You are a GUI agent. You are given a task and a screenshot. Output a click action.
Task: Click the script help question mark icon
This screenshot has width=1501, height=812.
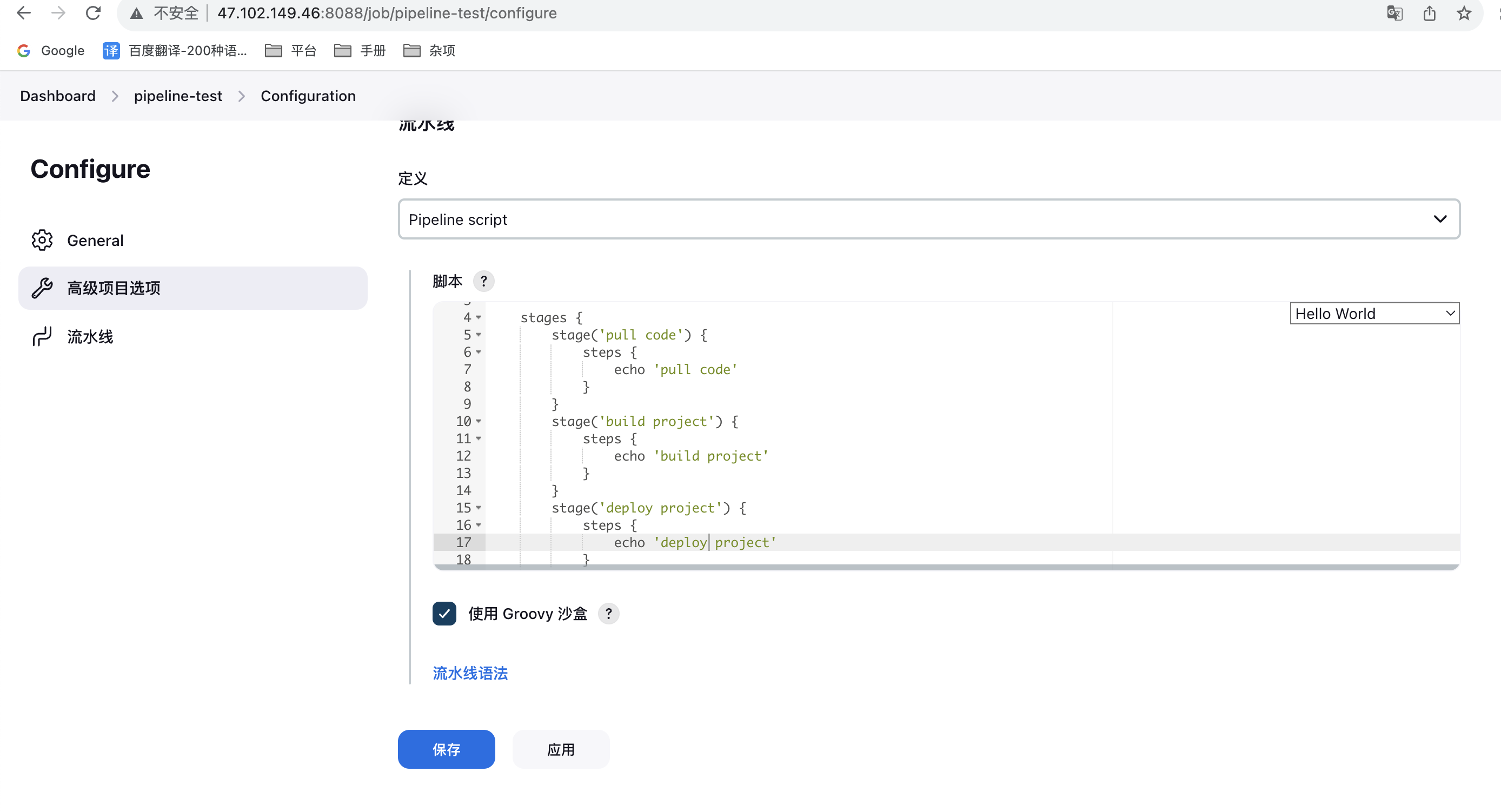point(484,281)
